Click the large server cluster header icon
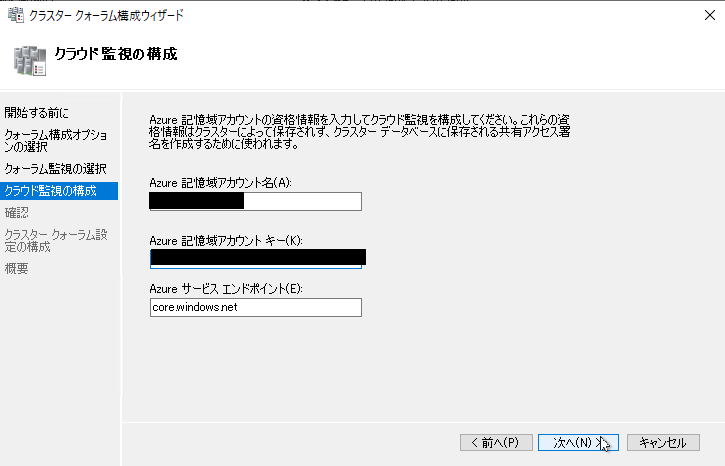The height and width of the screenshot is (466, 725). point(30,61)
